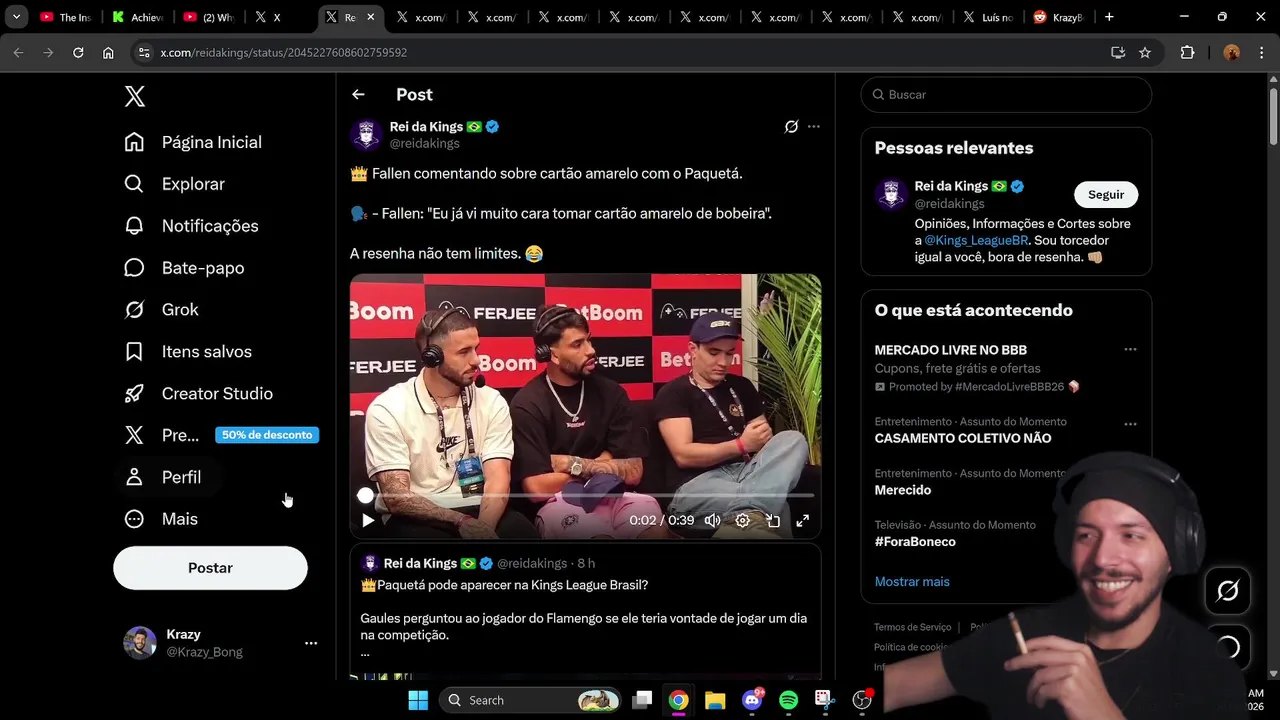Open options for MERCADO LIVRE NO BBB
The height and width of the screenshot is (720, 1280).
tap(1130, 350)
